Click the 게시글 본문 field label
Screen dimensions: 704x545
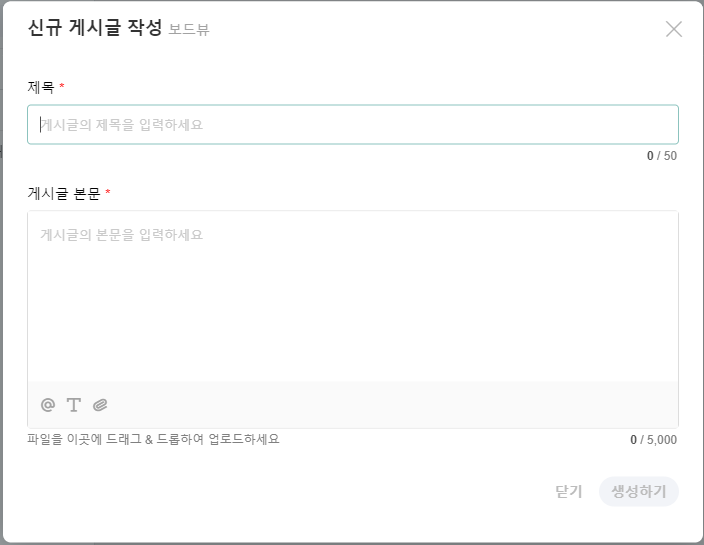point(64,193)
